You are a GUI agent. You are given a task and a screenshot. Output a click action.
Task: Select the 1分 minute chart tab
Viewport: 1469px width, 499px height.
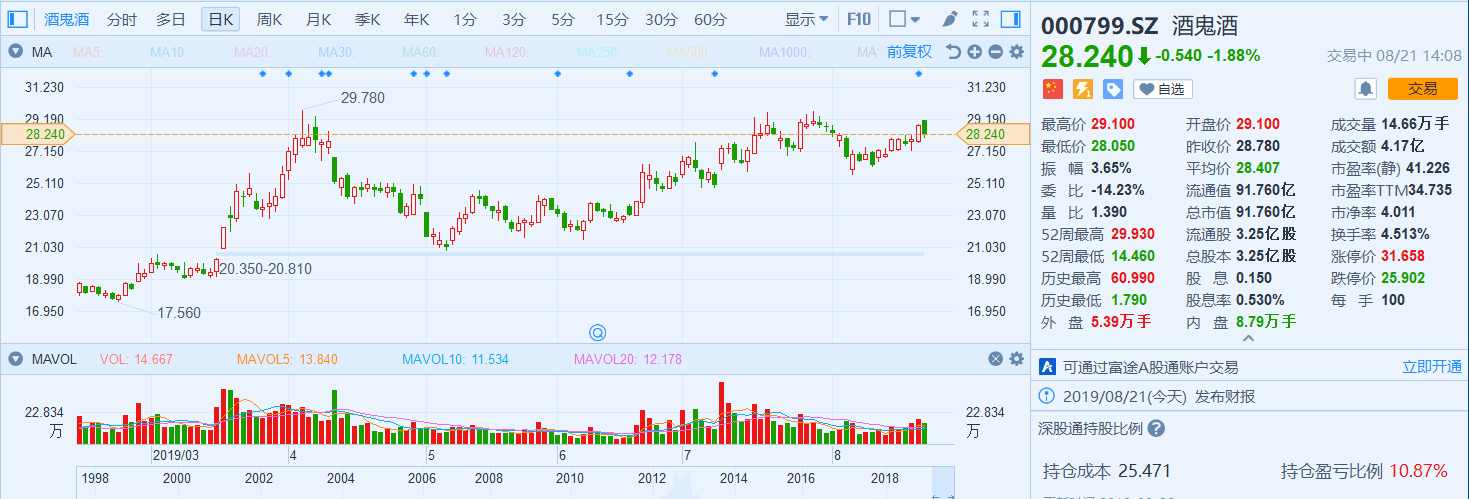464,18
